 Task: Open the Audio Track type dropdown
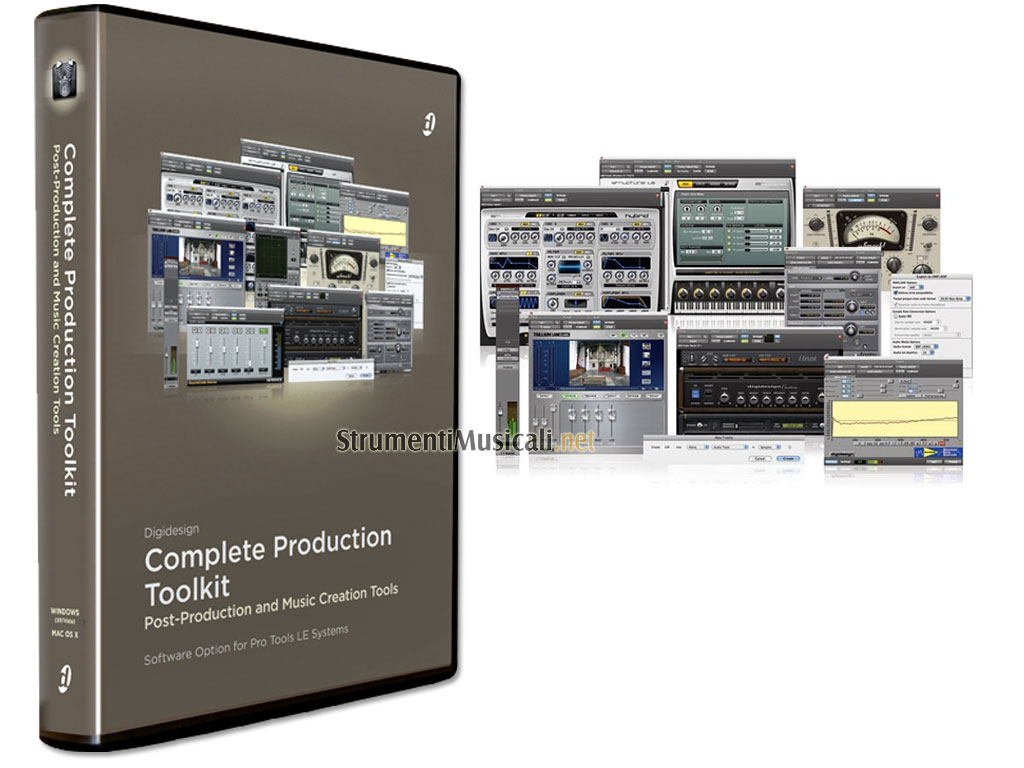(x=728, y=447)
